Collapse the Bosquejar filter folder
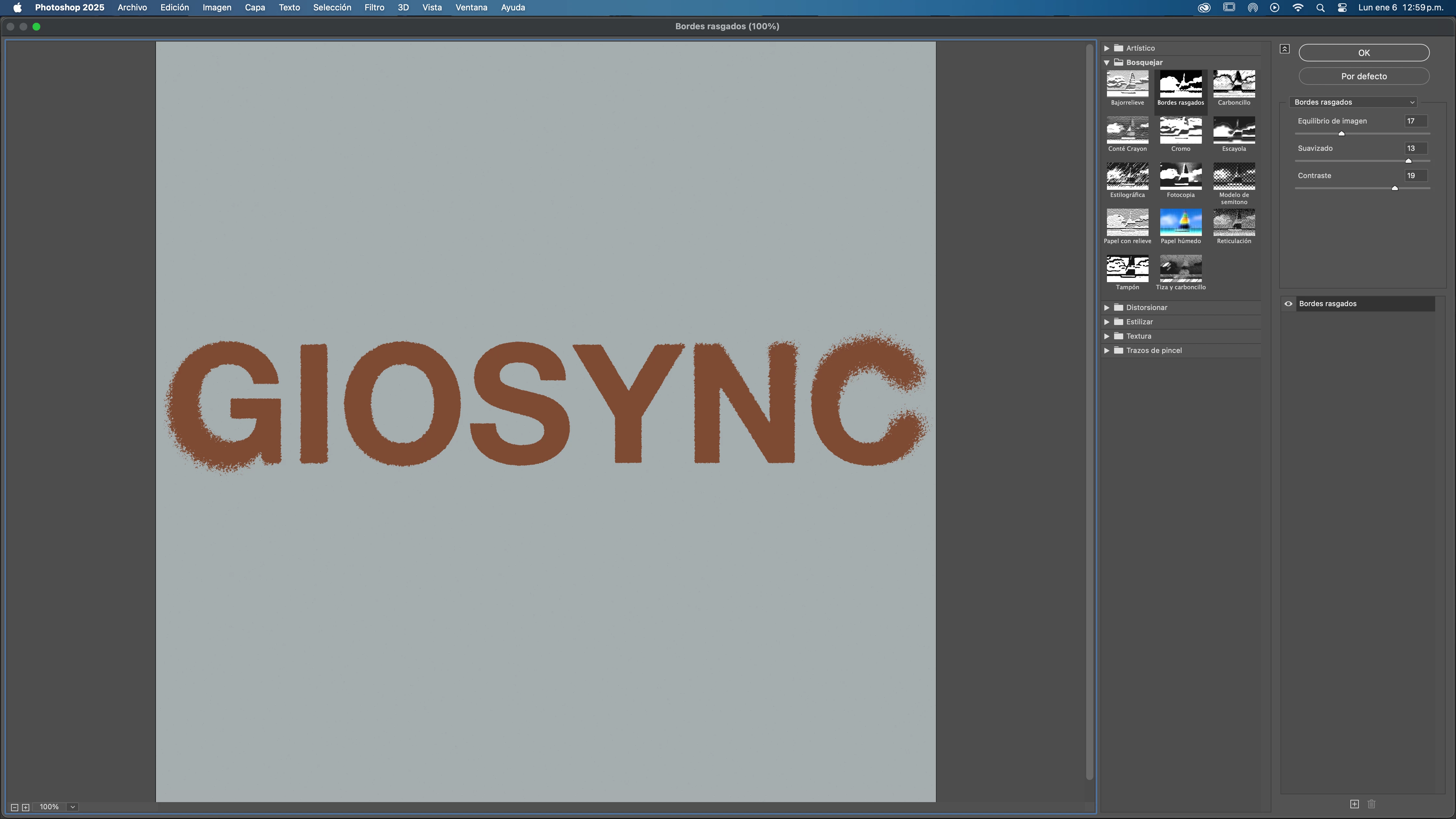Viewport: 1456px width, 819px height. point(1107,63)
